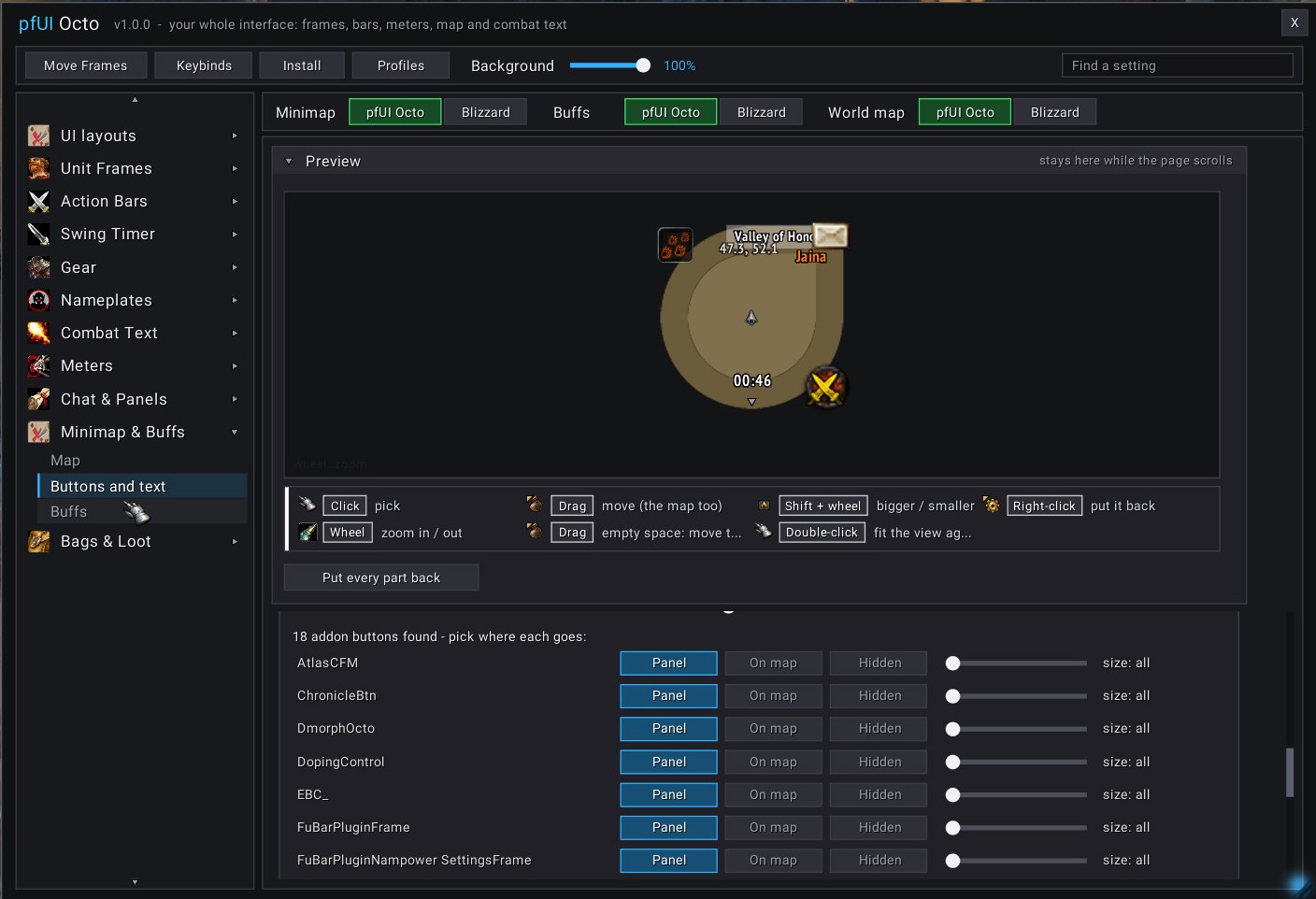Screen dimensions: 1316x899
Task: Set ChronicleBtn button to Hidden
Action: coord(880,696)
